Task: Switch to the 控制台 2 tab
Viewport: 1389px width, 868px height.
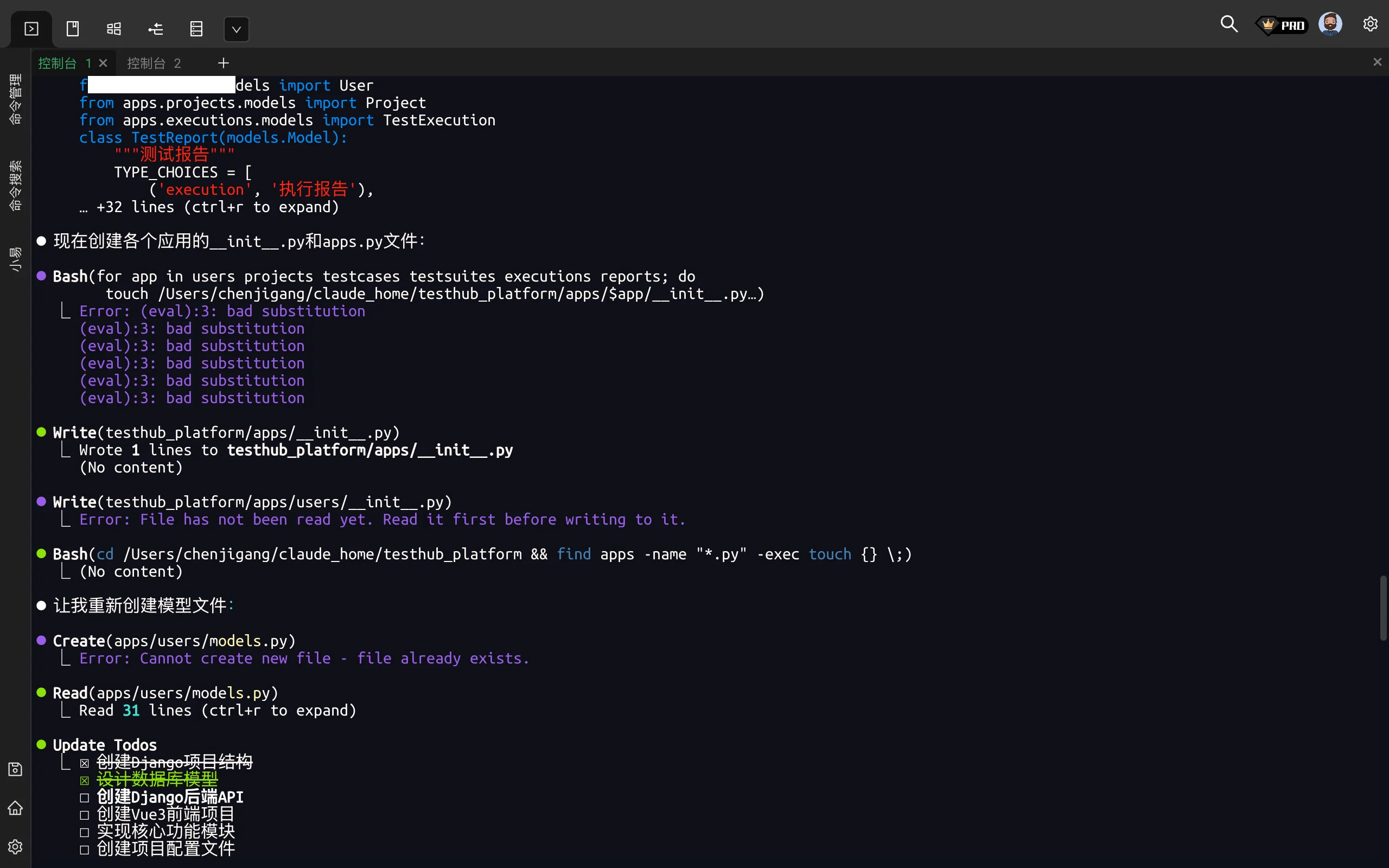Action: (x=154, y=63)
